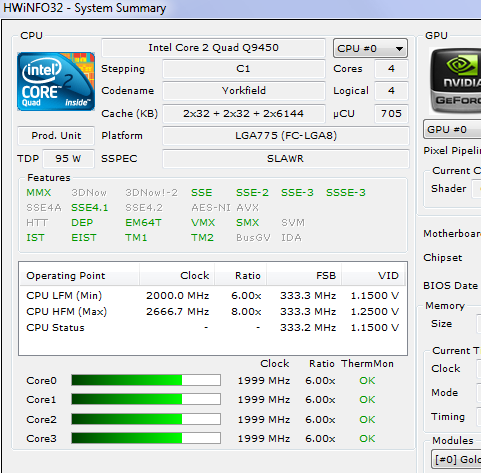Click the IDA feature label
This screenshot has height=473, width=481.
tap(291, 238)
